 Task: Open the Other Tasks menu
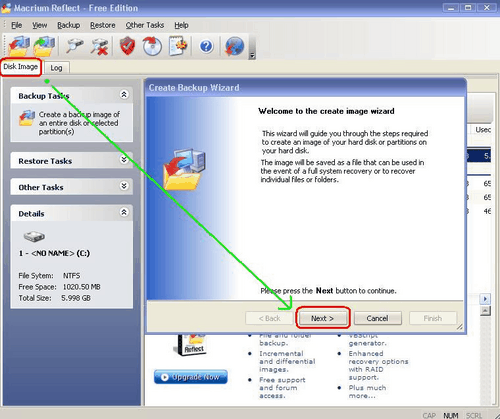pos(145,25)
